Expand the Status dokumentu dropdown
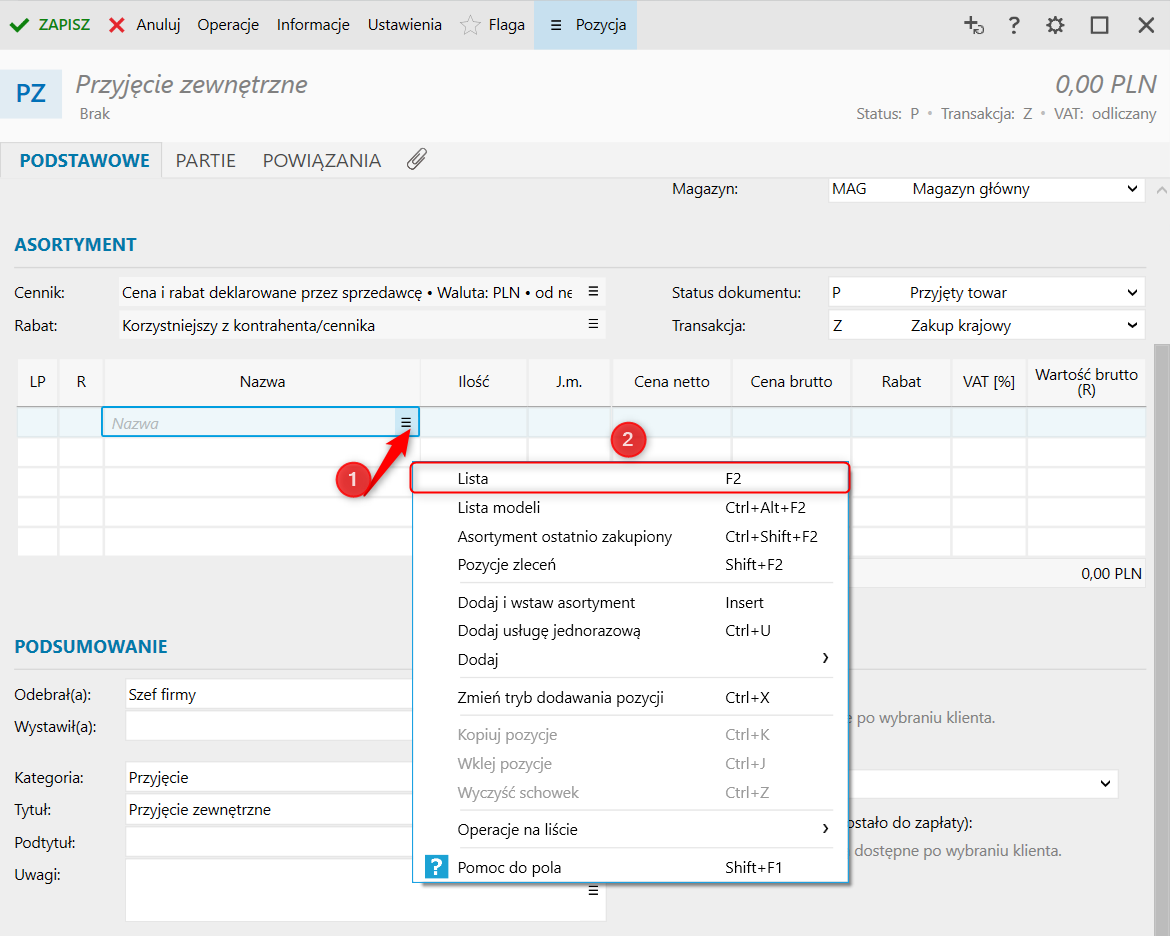 (1132, 293)
